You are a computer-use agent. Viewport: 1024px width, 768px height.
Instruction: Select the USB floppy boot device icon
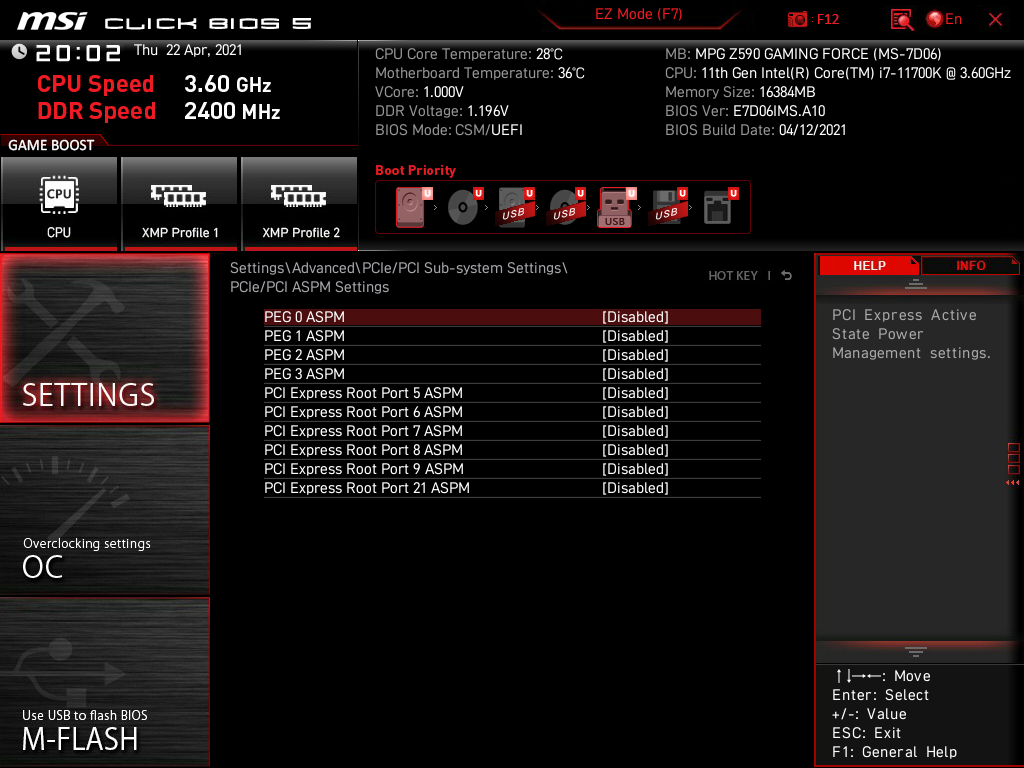pyautogui.click(x=668, y=207)
